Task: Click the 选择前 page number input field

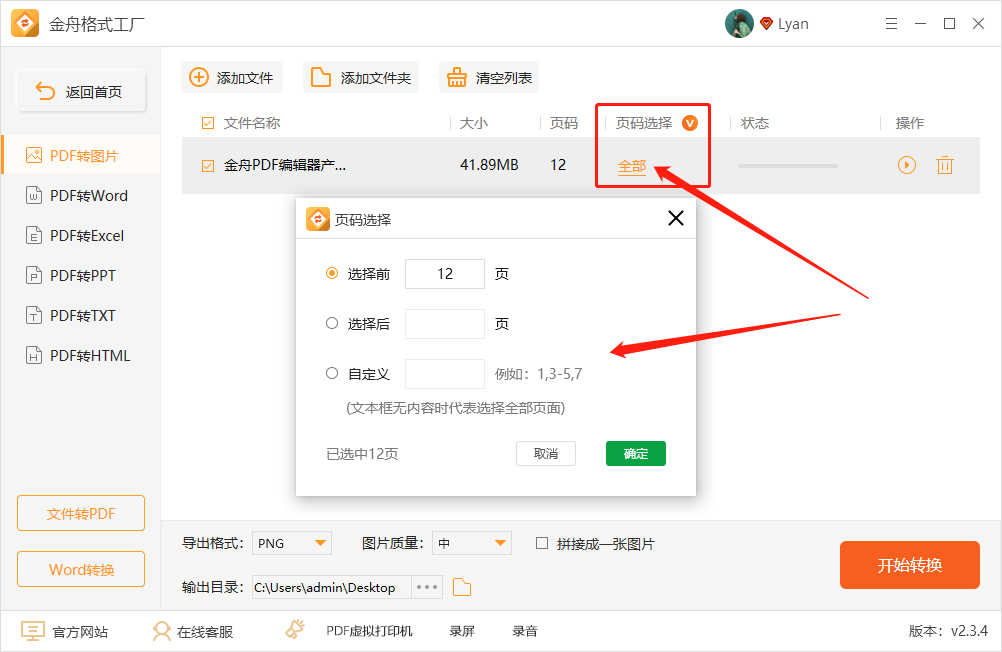Action: click(444, 274)
